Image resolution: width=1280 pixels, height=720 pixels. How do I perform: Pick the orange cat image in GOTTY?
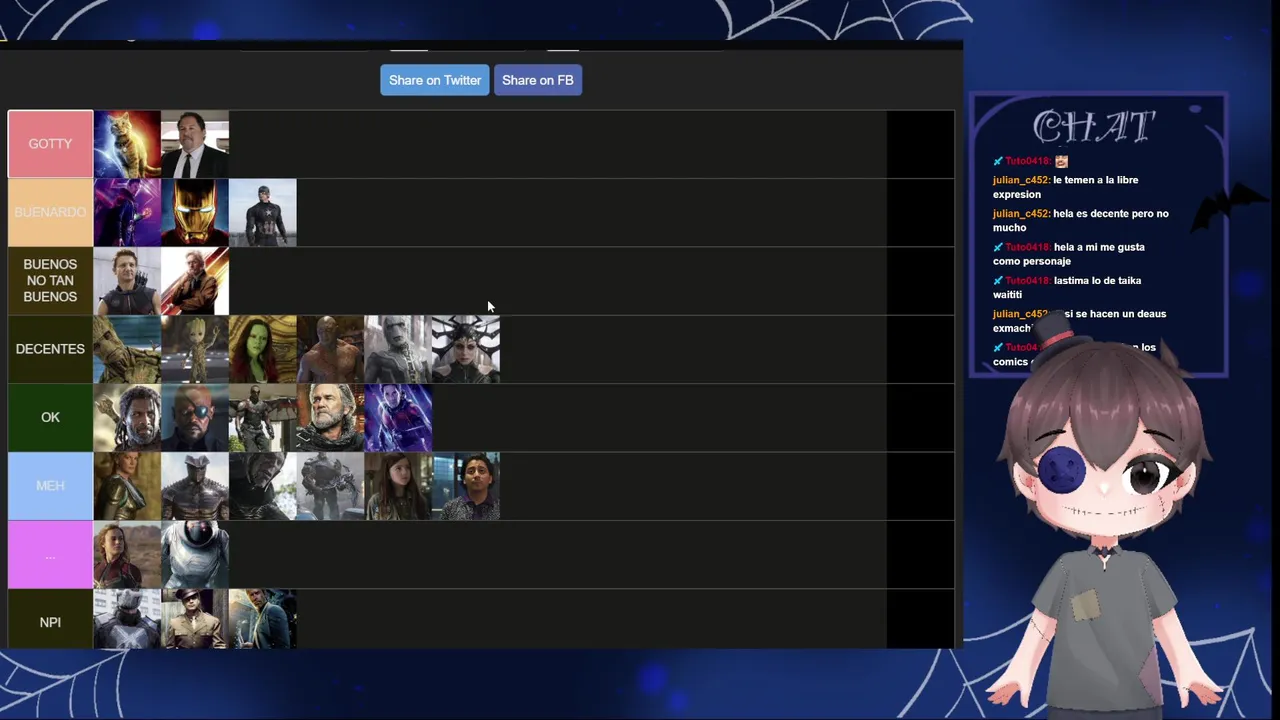tap(127, 144)
